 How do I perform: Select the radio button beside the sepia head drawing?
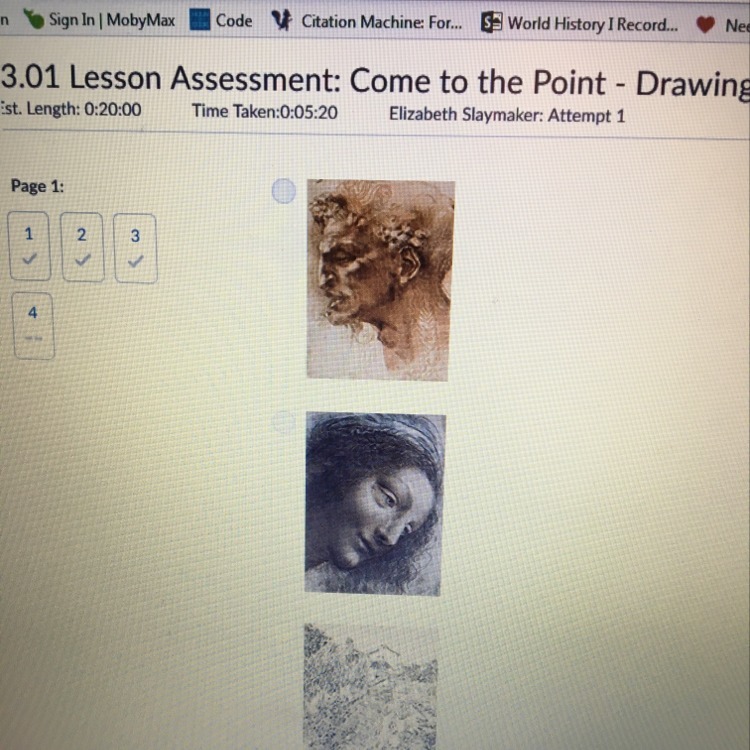[284, 191]
